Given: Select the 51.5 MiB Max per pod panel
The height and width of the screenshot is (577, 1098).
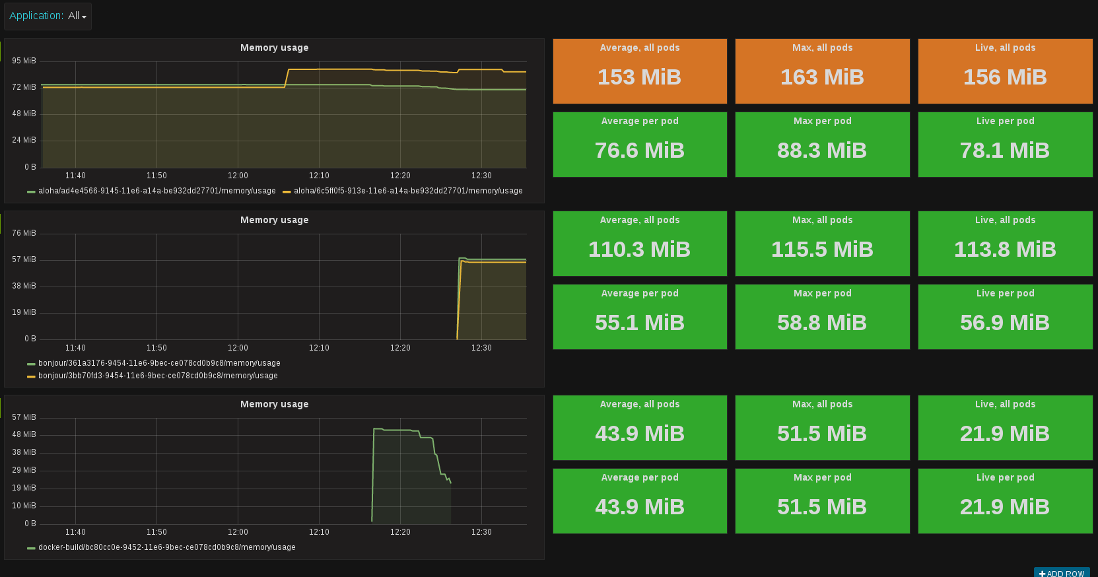Looking at the screenshot, I should pyautogui.click(x=823, y=501).
